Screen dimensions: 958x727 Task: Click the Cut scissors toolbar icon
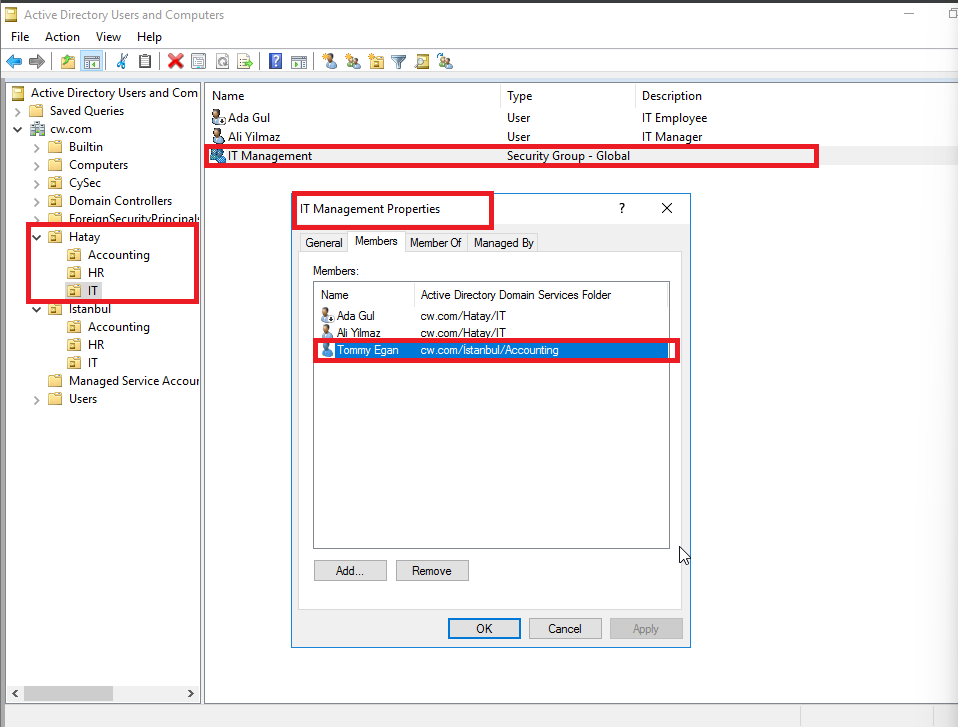click(x=122, y=62)
